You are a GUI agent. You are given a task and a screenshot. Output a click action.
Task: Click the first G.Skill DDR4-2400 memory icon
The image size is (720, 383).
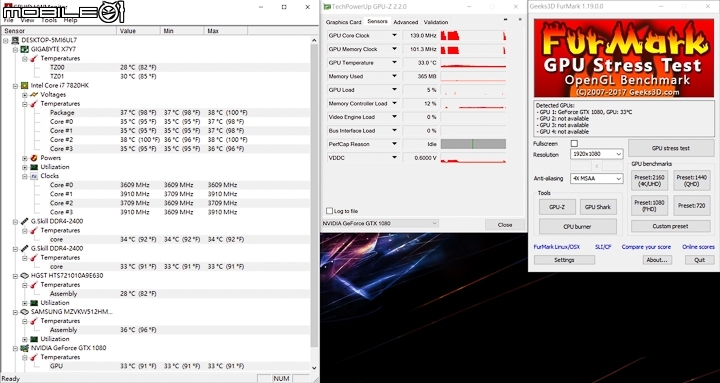coord(24,221)
